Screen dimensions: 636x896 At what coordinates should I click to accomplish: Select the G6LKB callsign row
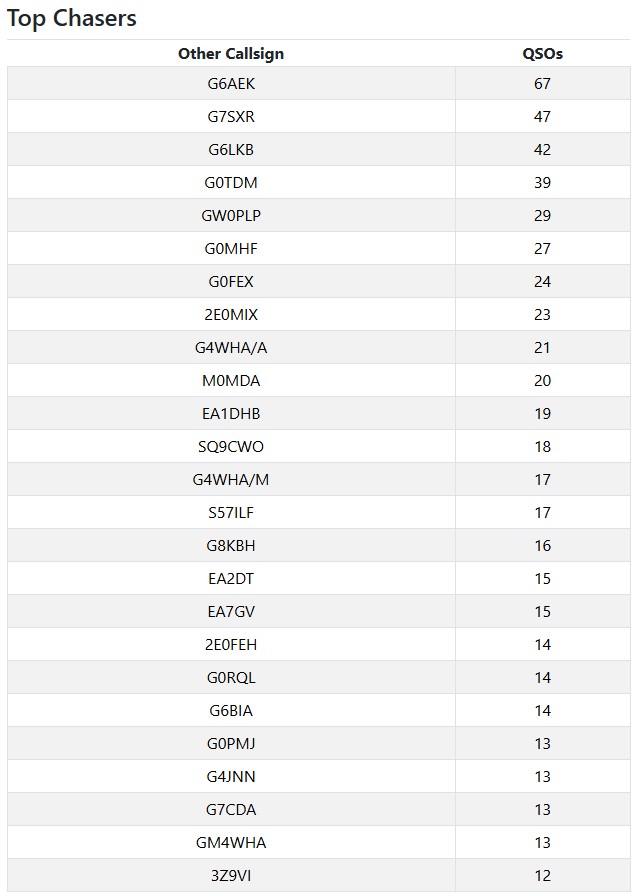[x=231, y=150]
